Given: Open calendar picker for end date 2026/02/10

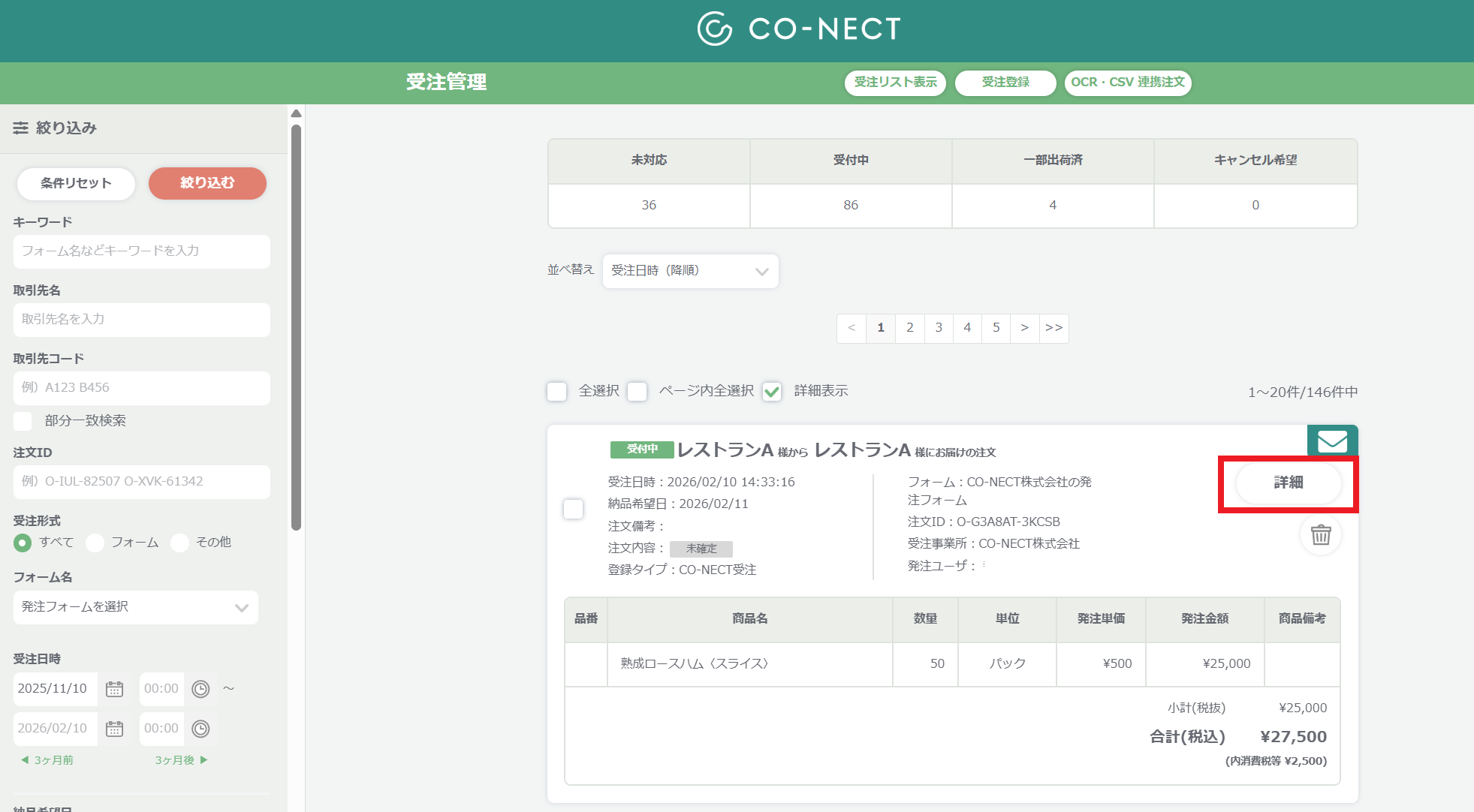Looking at the screenshot, I should 114,729.
